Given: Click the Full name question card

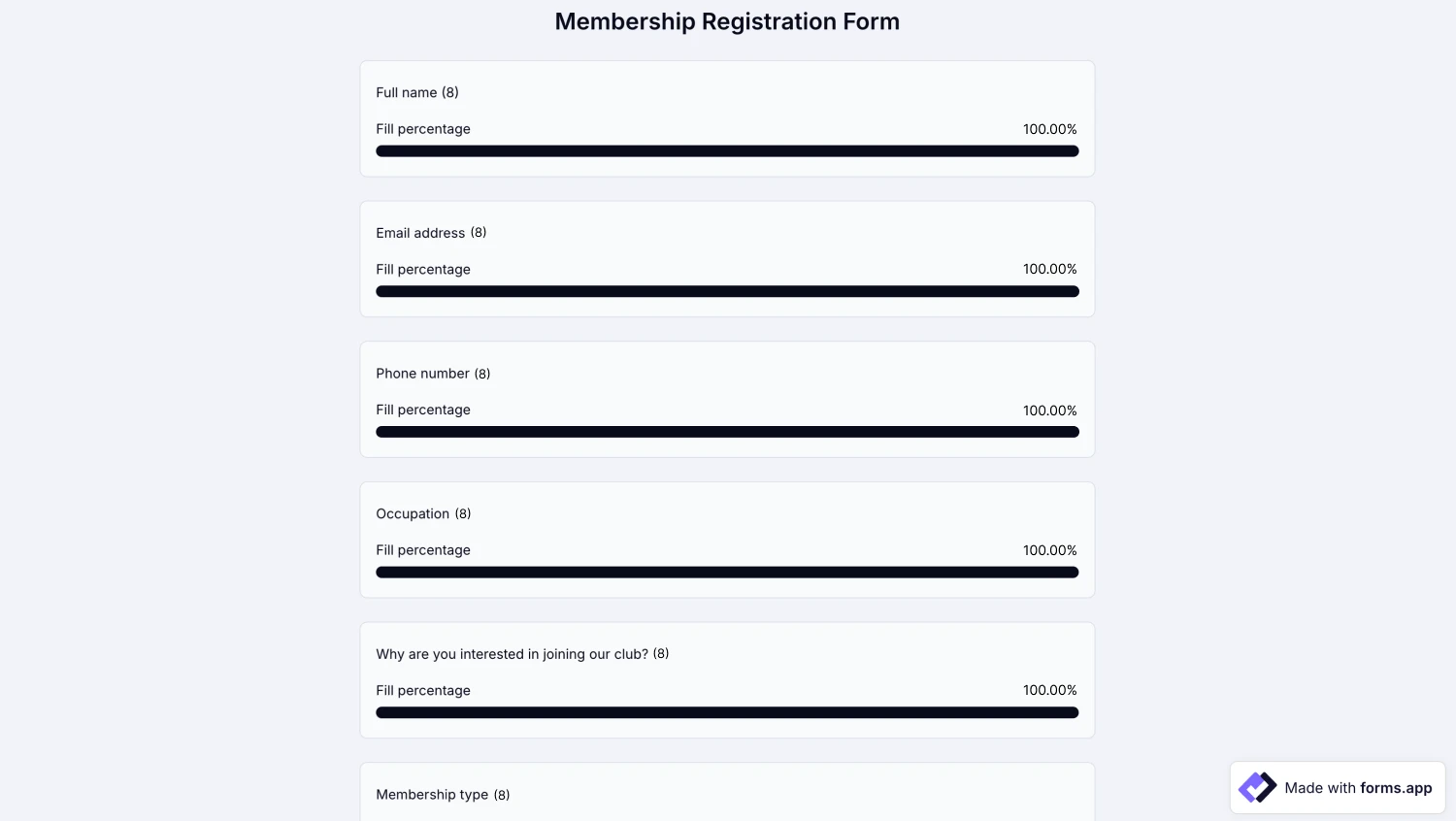Looking at the screenshot, I should tap(727, 117).
